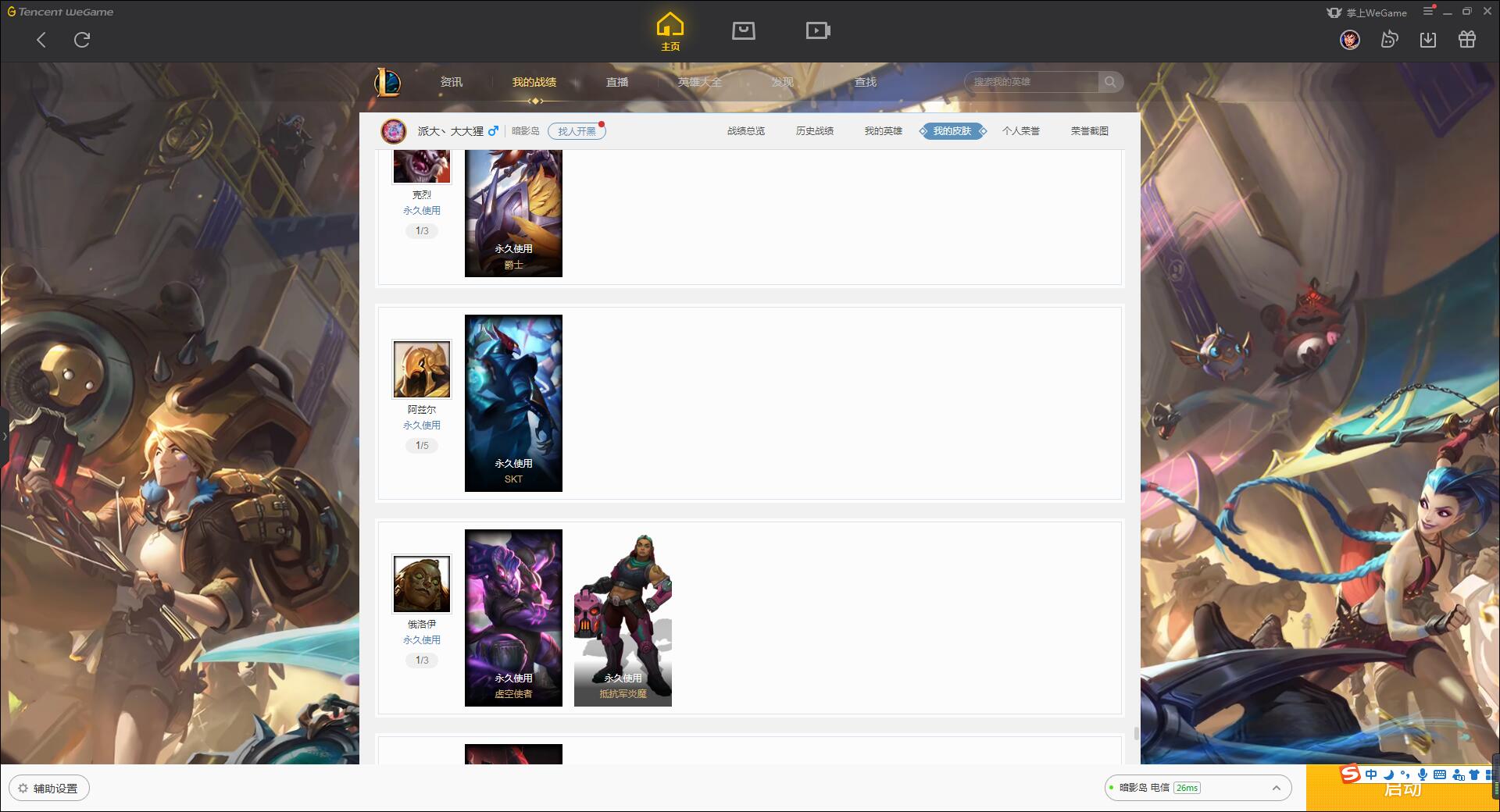Click the 启动 launch button

click(x=1402, y=789)
